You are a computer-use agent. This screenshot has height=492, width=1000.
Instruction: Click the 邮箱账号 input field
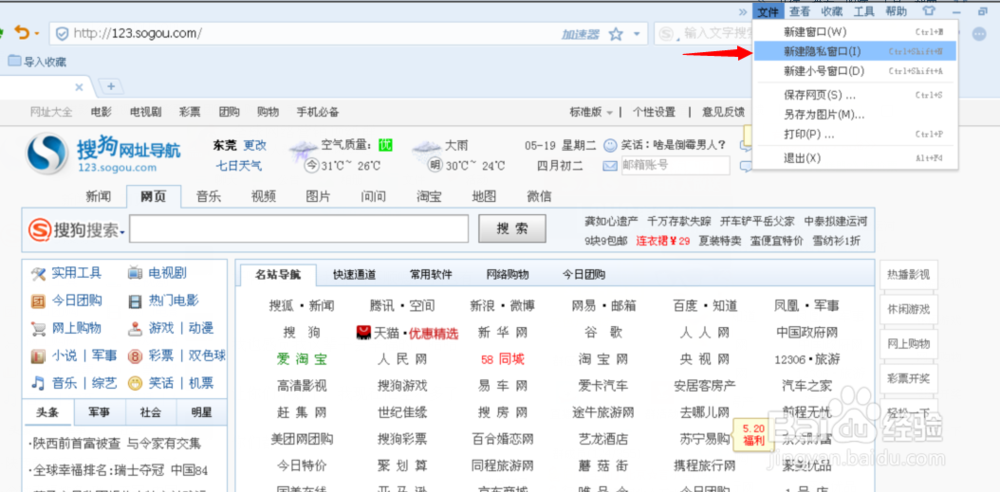click(x=675, y=166)
